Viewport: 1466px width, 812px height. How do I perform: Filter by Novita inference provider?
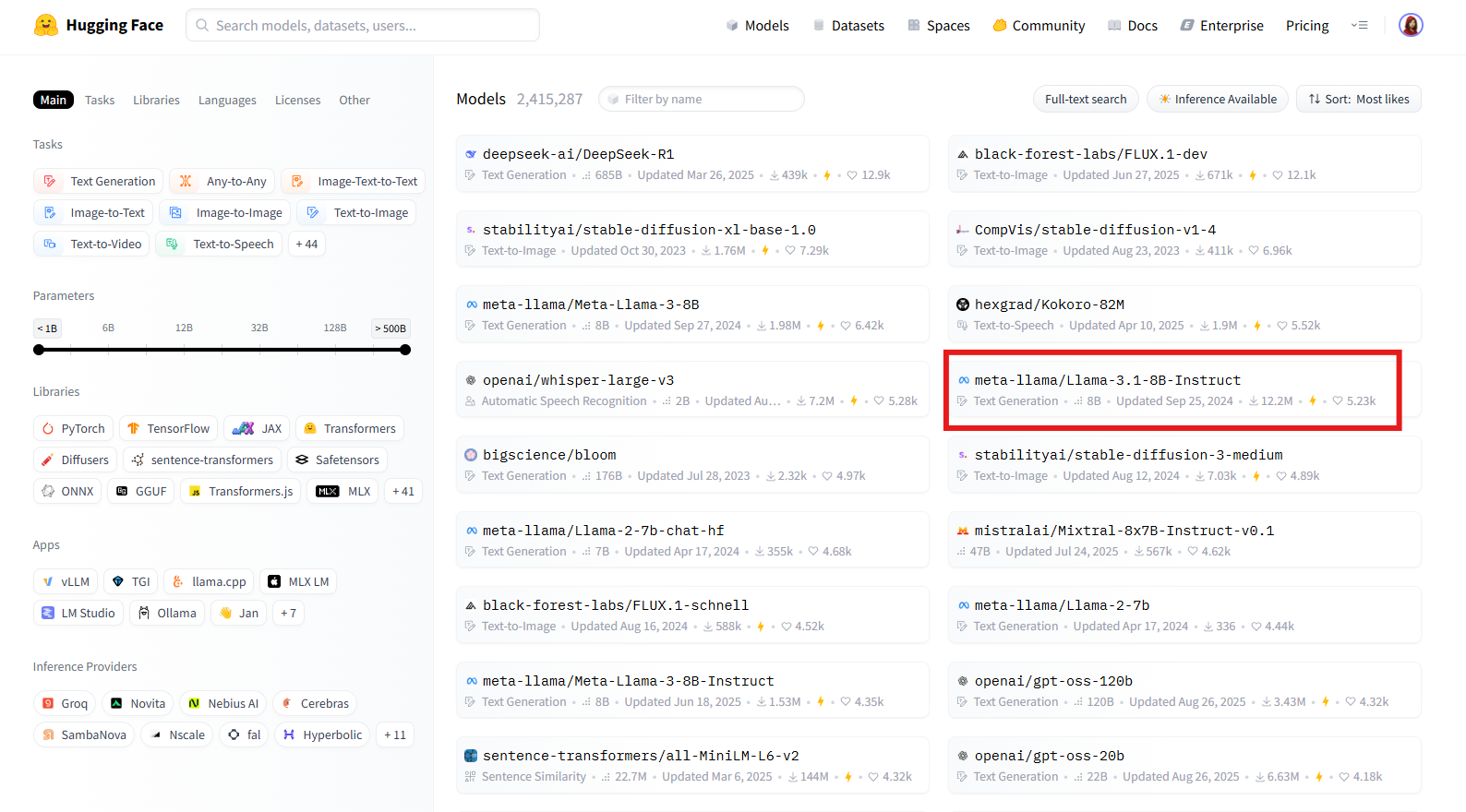point(138,703)
